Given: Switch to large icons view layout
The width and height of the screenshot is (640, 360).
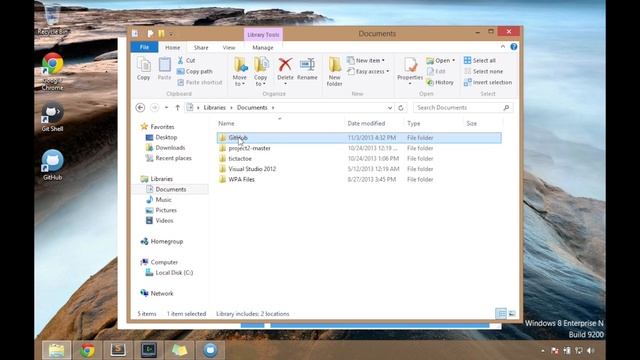Looking at the screenshot, I should point(512,313).
